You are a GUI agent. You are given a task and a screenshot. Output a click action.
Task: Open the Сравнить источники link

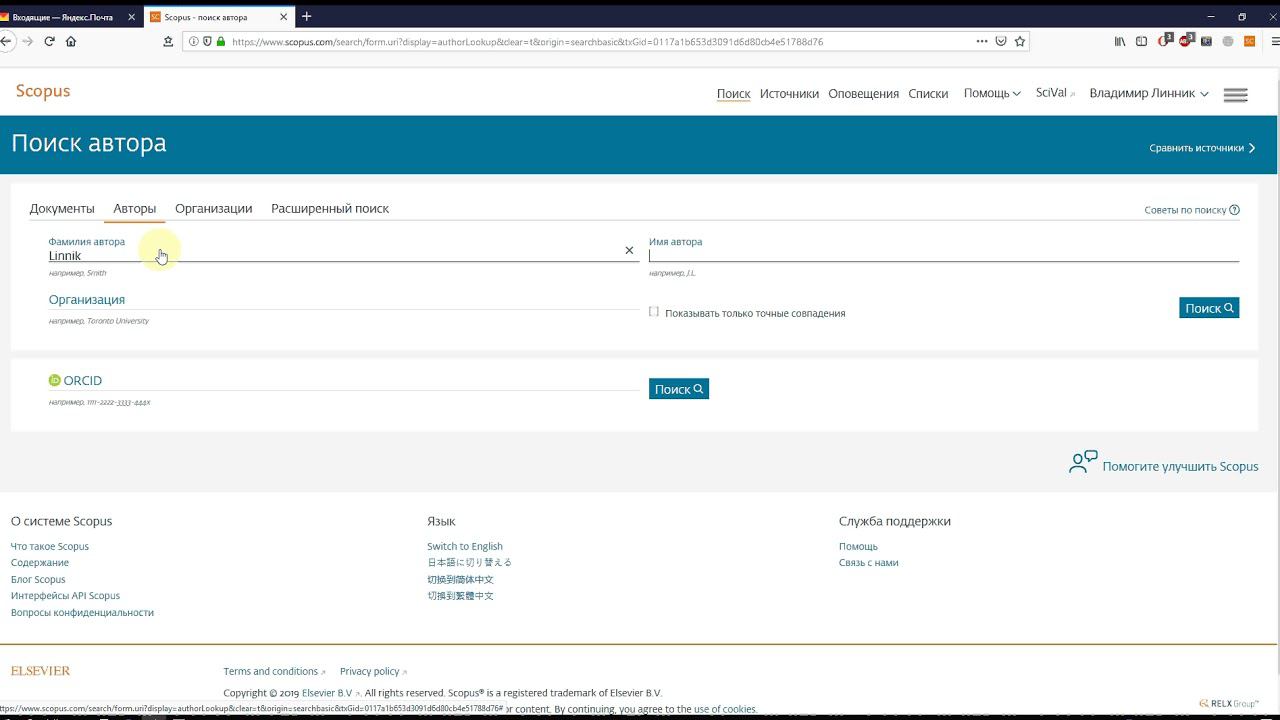click(x=1201, y=148)
